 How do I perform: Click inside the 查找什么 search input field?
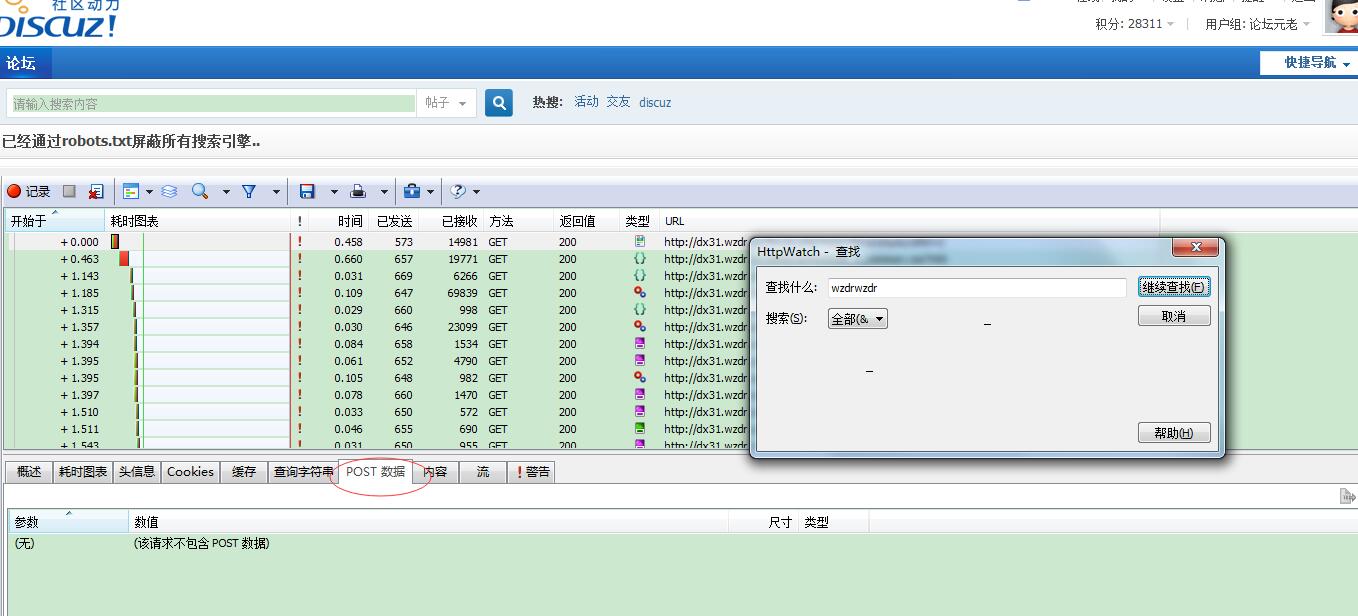point(977,286)
